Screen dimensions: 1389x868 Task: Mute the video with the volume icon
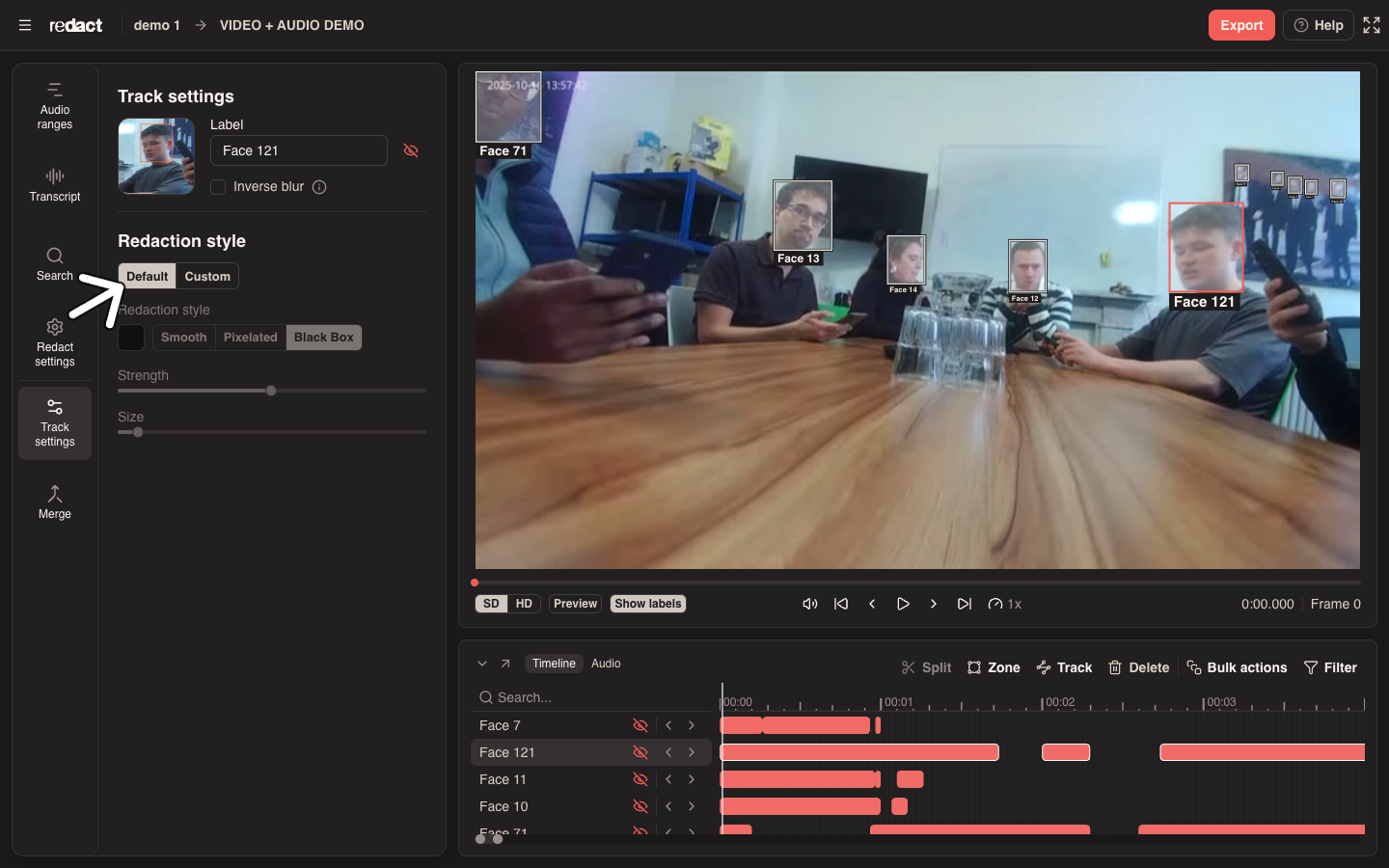810,604
